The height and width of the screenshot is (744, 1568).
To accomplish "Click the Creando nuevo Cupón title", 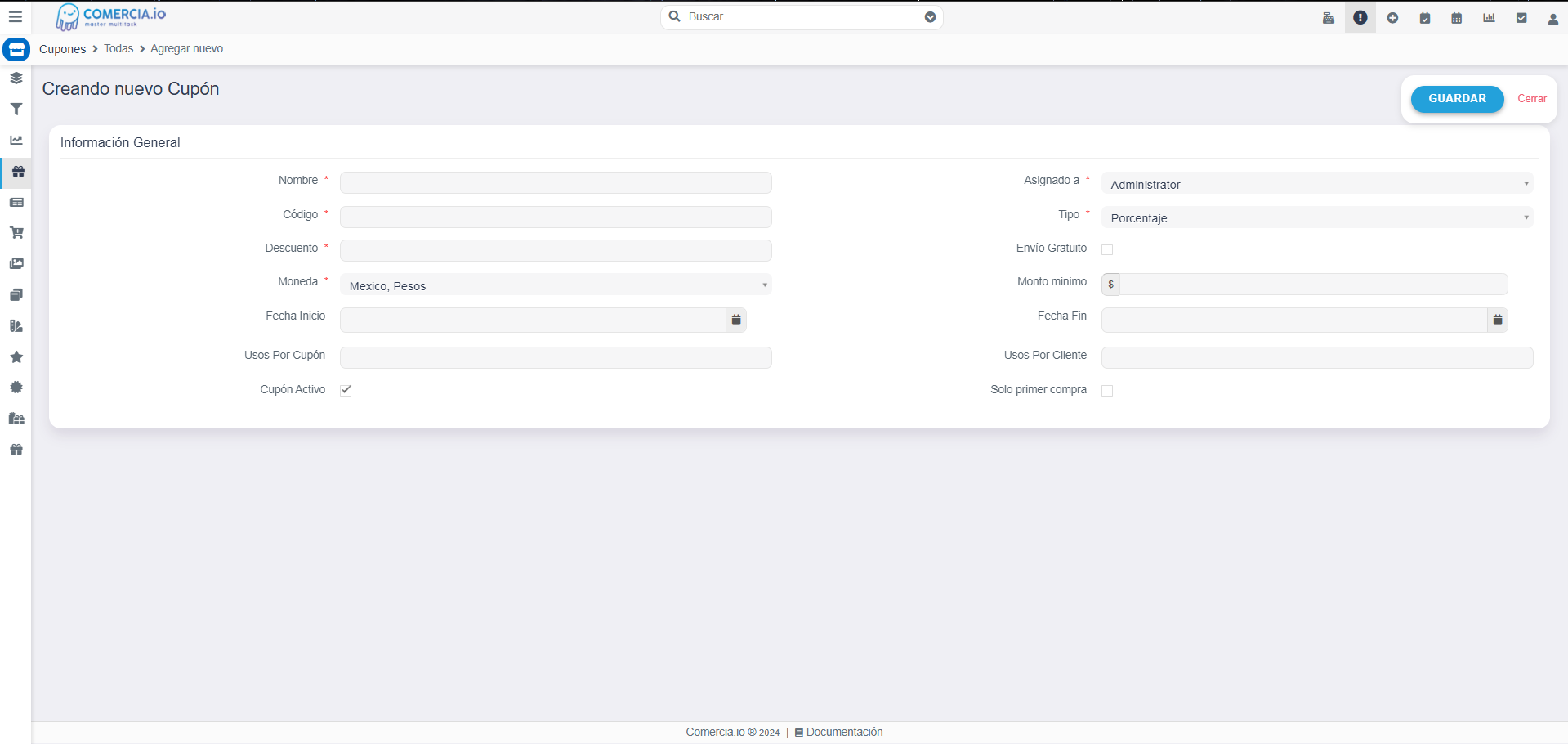I will coord(131,89).
